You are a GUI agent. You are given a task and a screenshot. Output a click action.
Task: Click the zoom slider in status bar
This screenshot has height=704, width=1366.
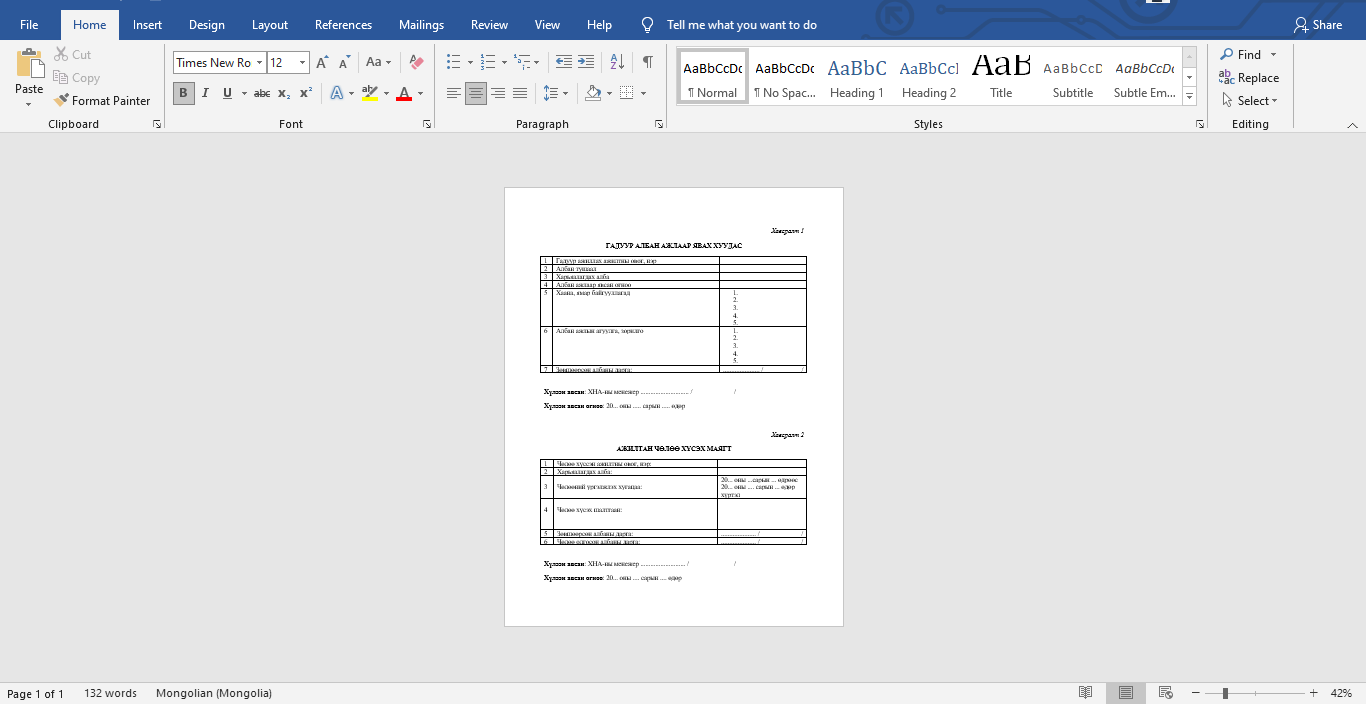coord(1225,693)
